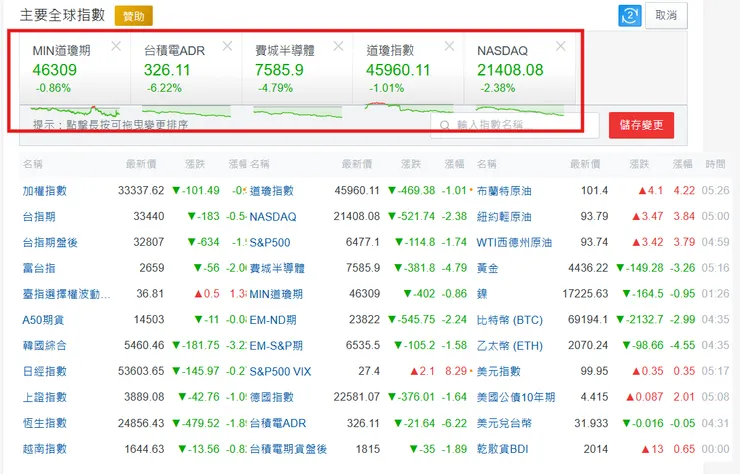Screen dimensions: 740x474
Task: Open the 越南指數 link
Action: (x=45, y=449)
